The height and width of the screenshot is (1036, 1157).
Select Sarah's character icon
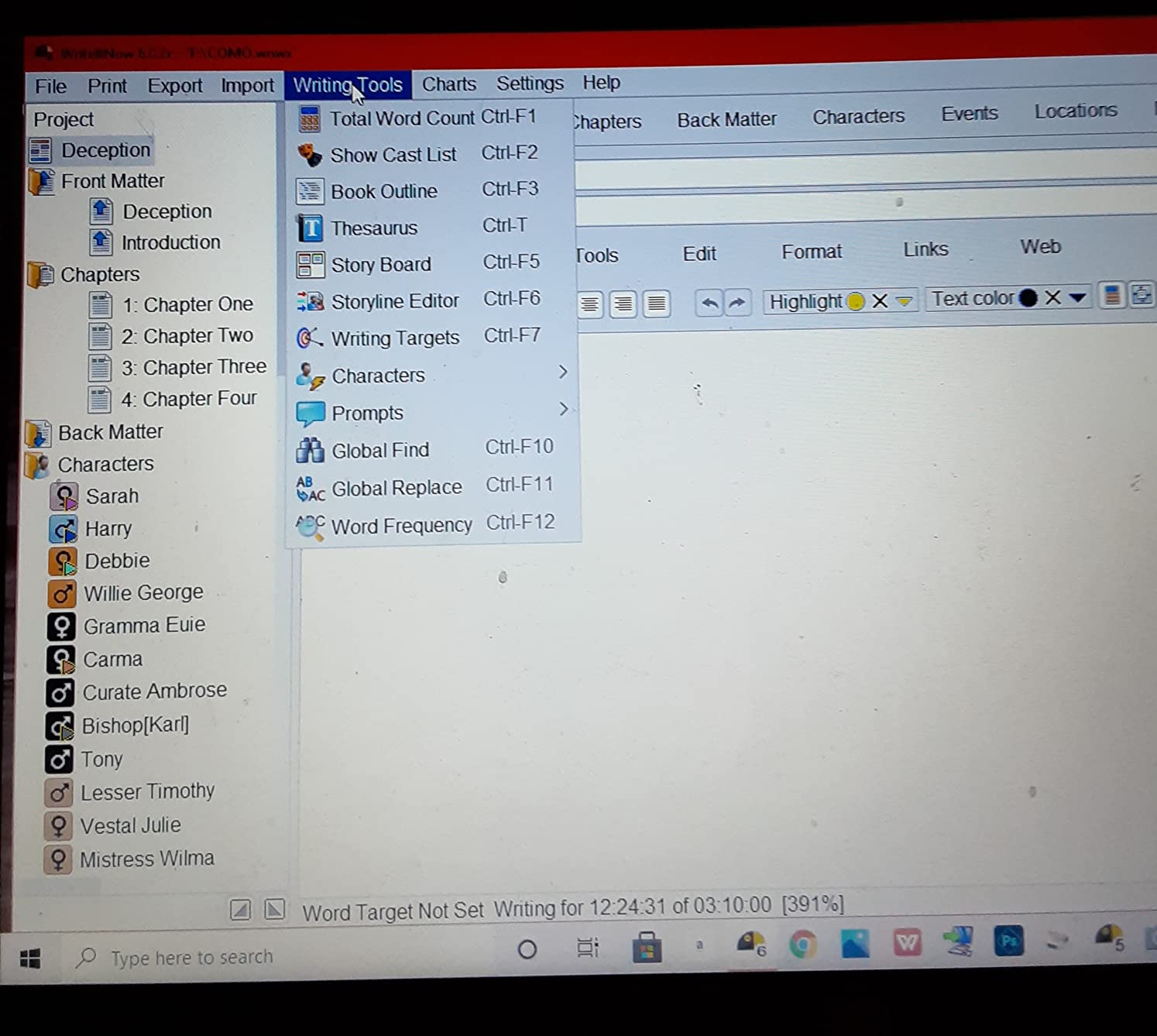coord(64,496)
